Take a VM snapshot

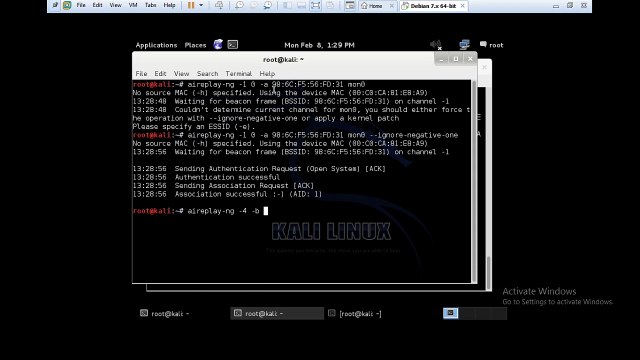pyautogui.click(x=239, y=5)
